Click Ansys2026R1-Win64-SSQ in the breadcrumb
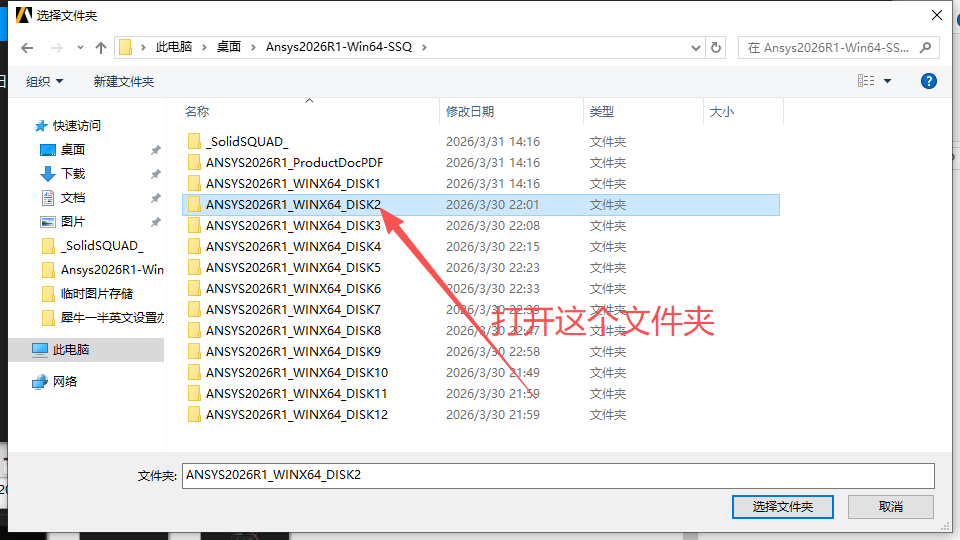The width and height of the screenshot is (960, 540). [339, 47]
